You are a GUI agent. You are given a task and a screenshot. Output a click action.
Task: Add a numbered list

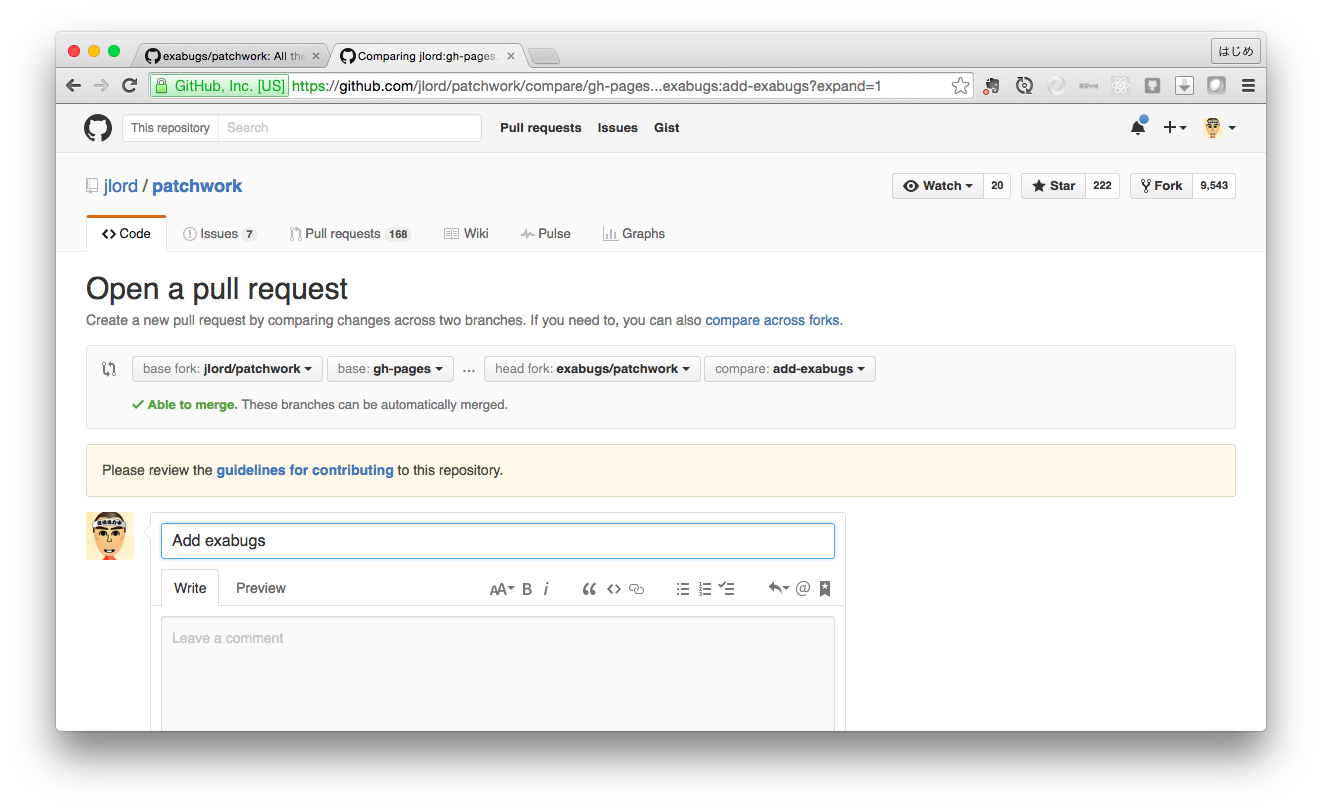pyautogui.click(x=705, y=589)
